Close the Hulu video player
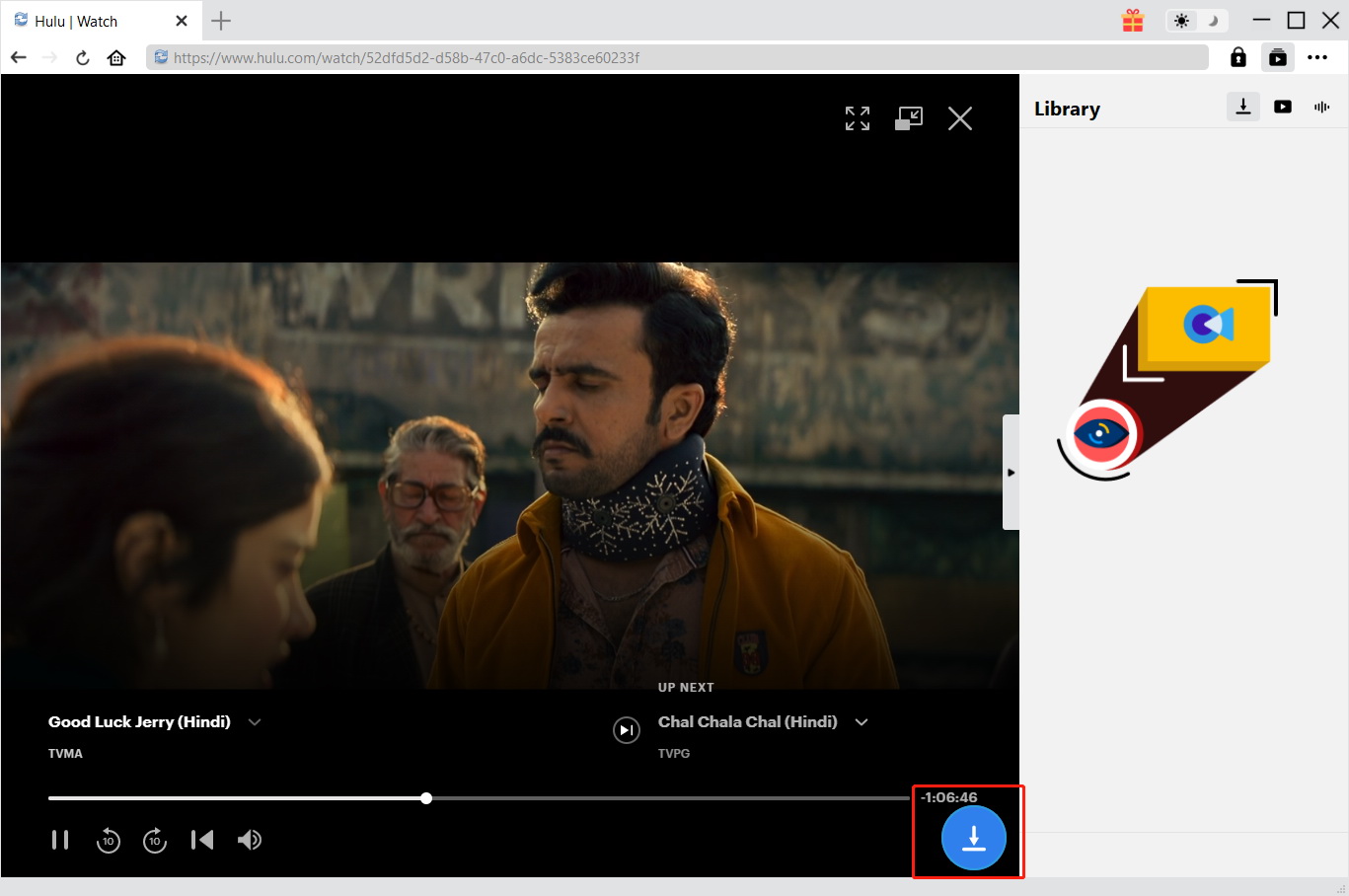 click(x=960, y=118)
